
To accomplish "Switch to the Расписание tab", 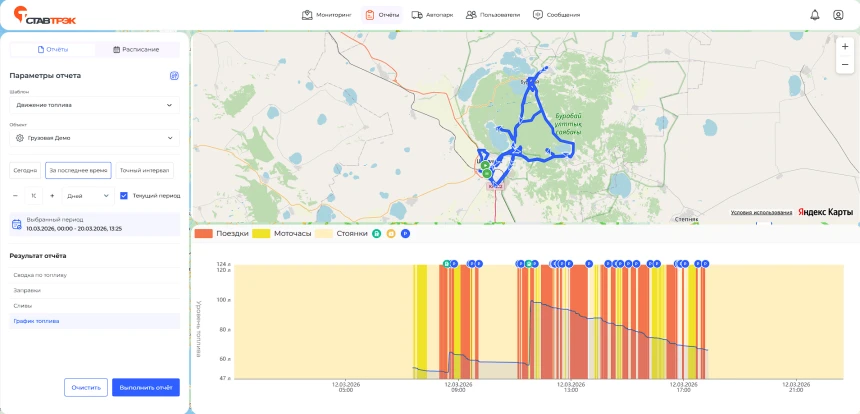I will (137, 49).
